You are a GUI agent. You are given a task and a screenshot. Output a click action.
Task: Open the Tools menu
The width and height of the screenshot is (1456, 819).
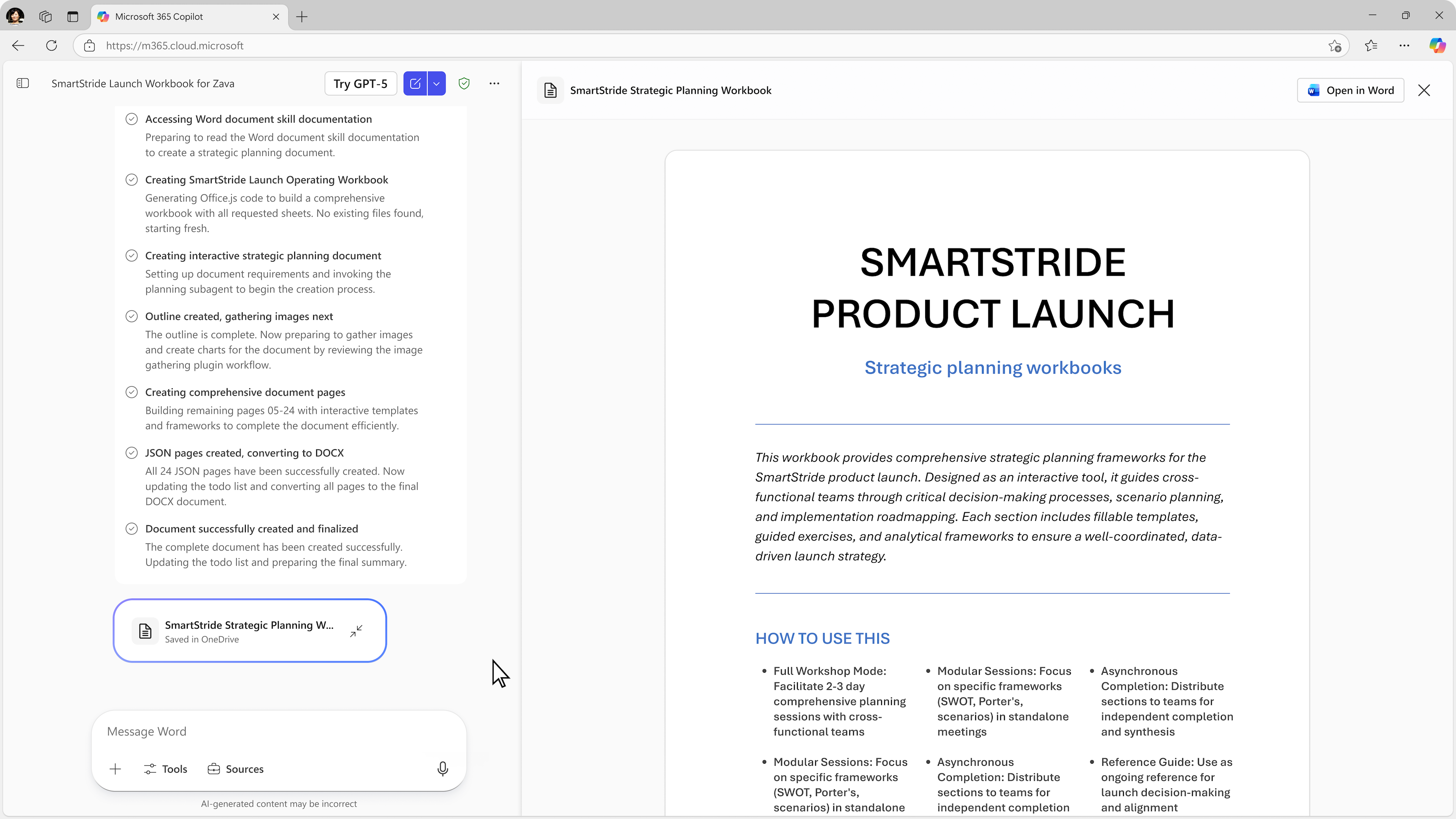(x=166, y=769)
